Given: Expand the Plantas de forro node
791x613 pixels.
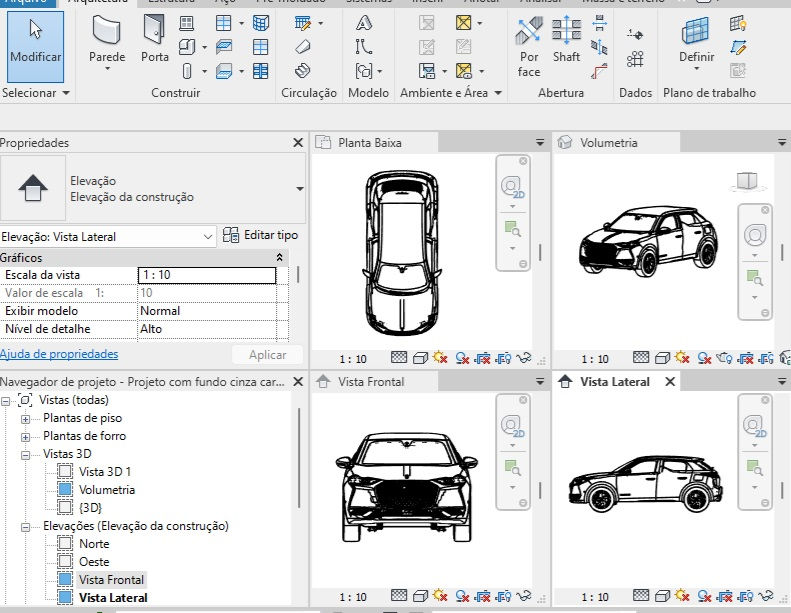Looking at the screenshot, I should 25,437.
